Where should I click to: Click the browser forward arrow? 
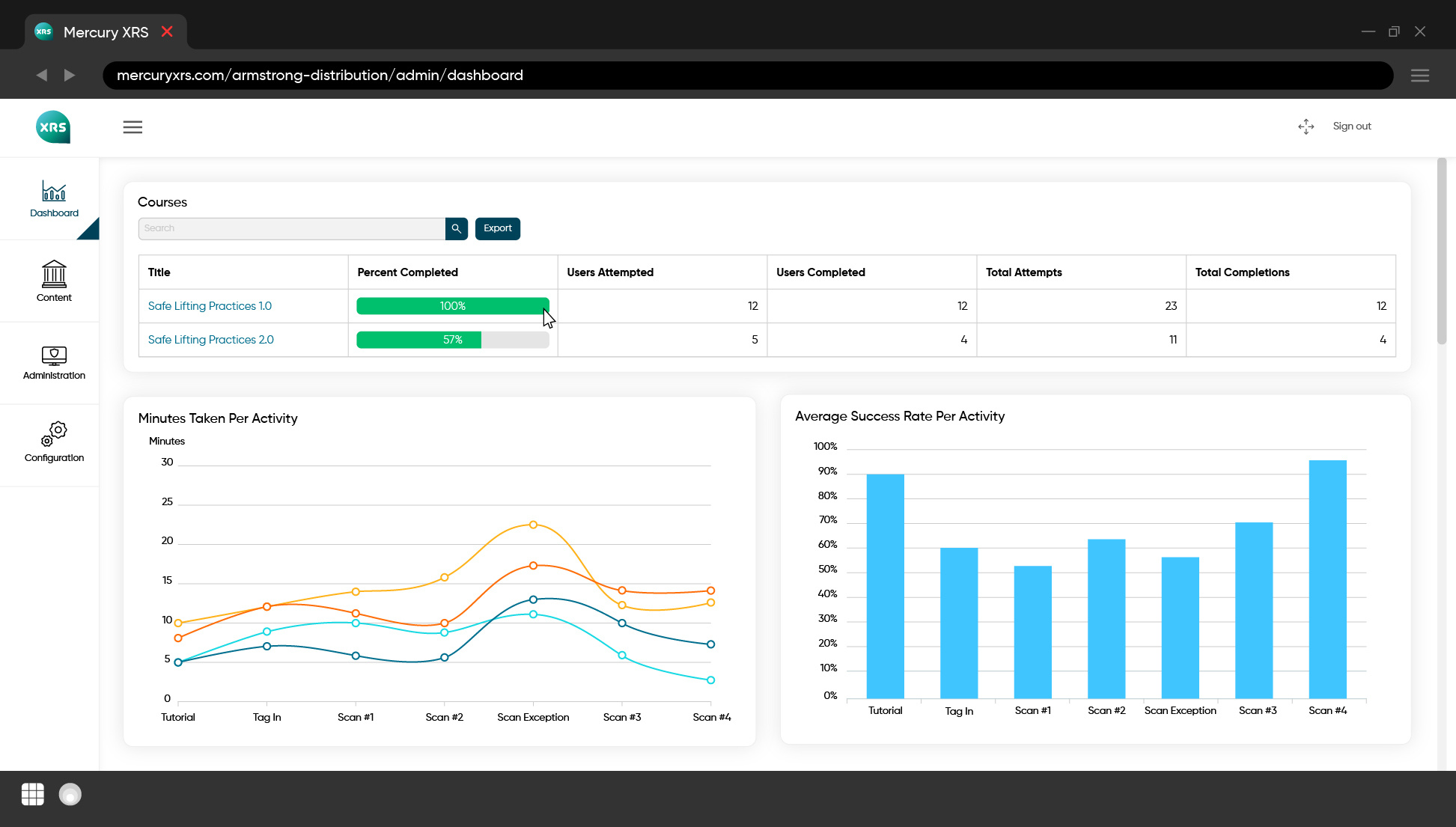coord(70,76)
